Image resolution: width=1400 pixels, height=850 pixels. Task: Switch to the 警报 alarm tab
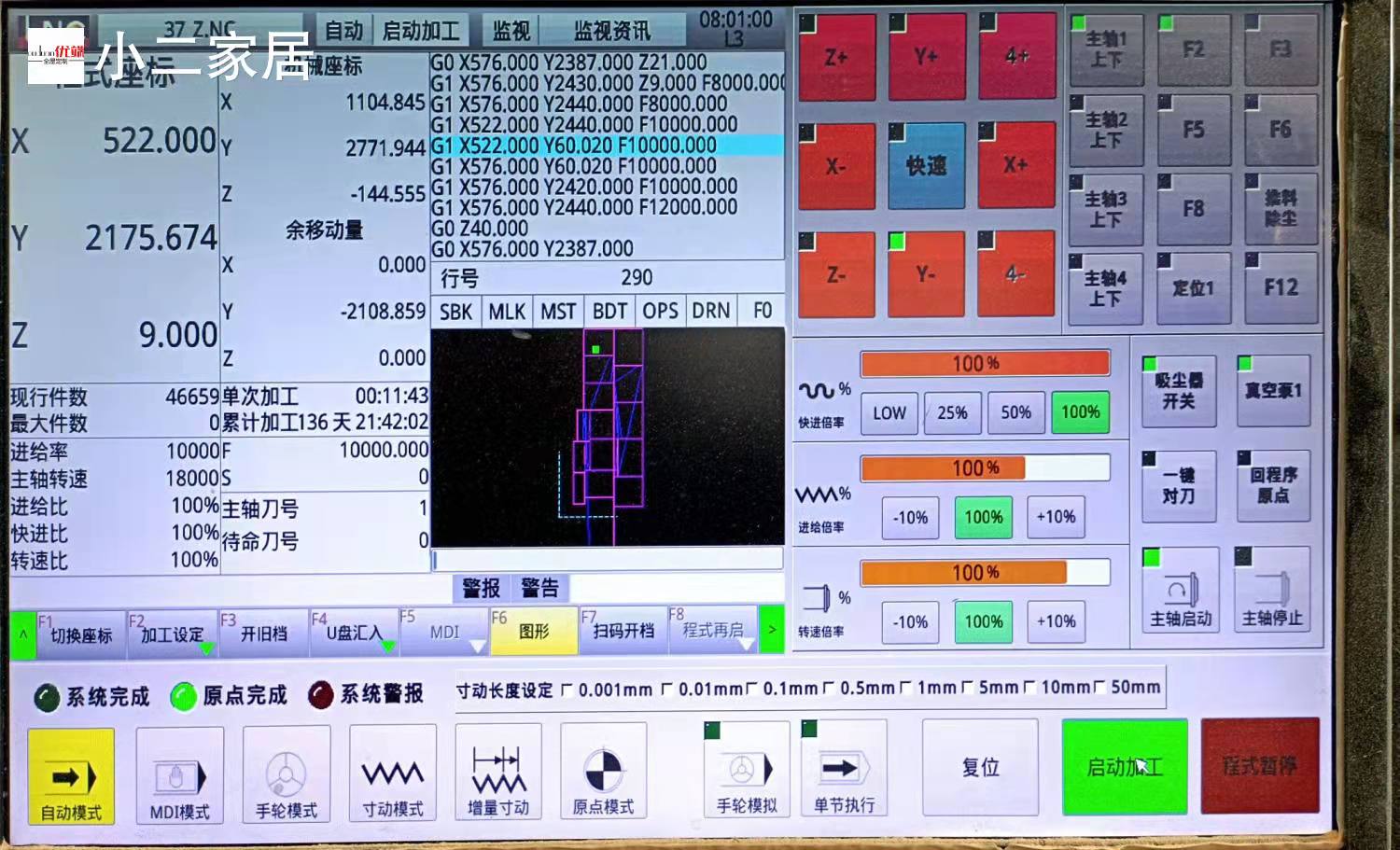[x=481, y=588]
